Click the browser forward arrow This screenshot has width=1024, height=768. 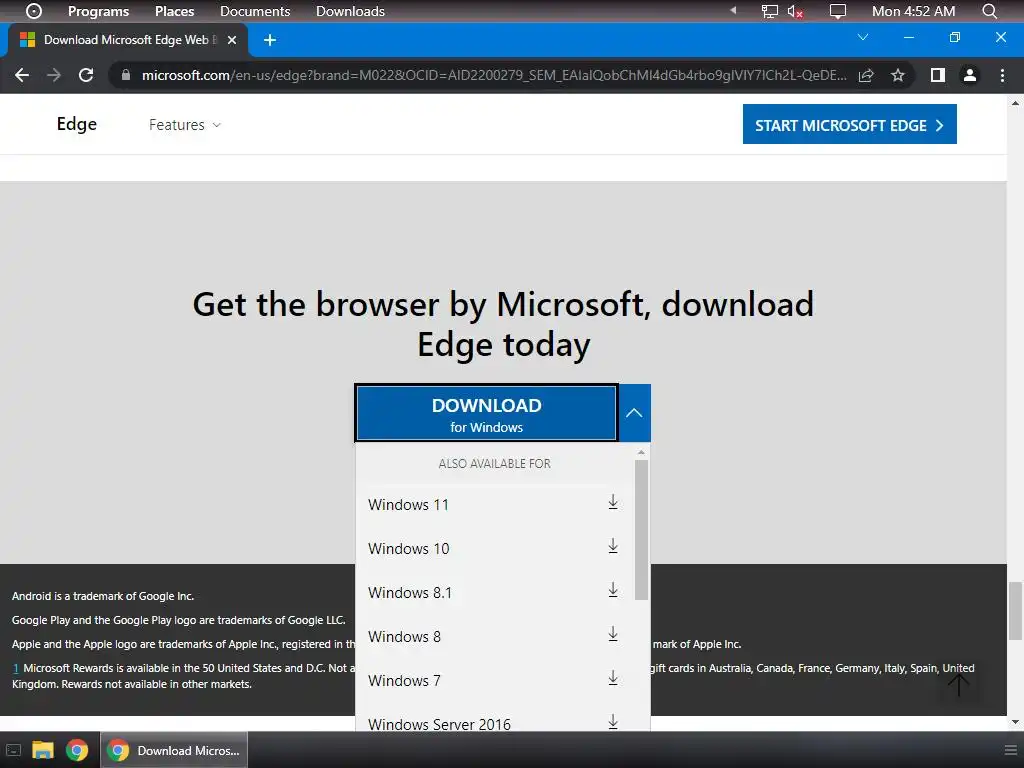[54, 75]
